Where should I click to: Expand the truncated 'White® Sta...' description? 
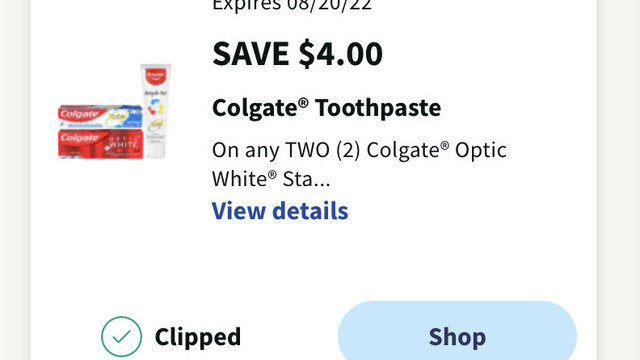coord(271,179)
